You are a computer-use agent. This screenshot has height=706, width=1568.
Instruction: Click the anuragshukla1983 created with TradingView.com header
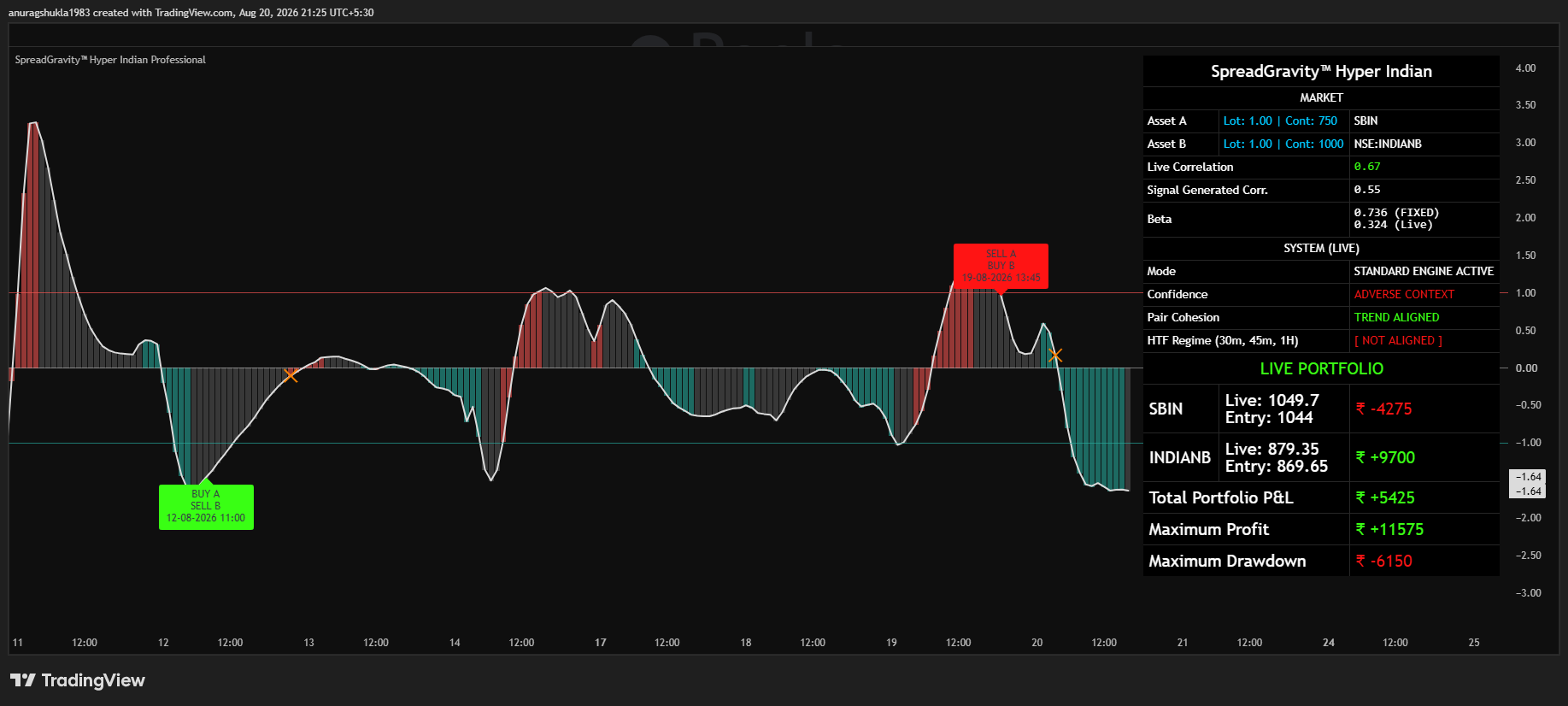click(x=191, y=13)
